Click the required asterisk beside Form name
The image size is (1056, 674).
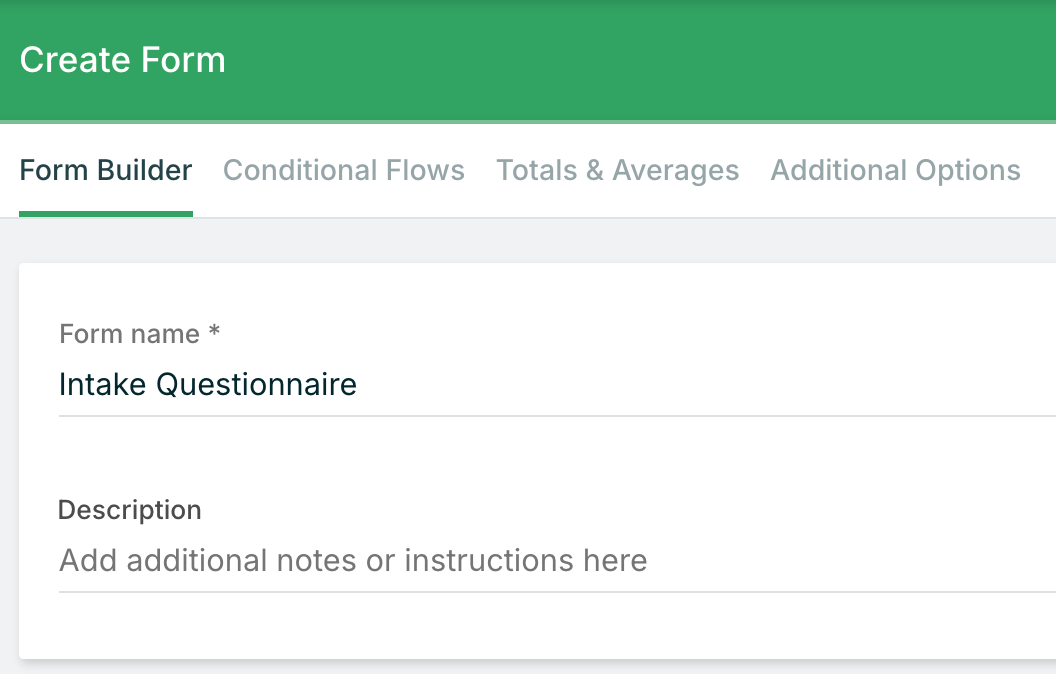214,331
